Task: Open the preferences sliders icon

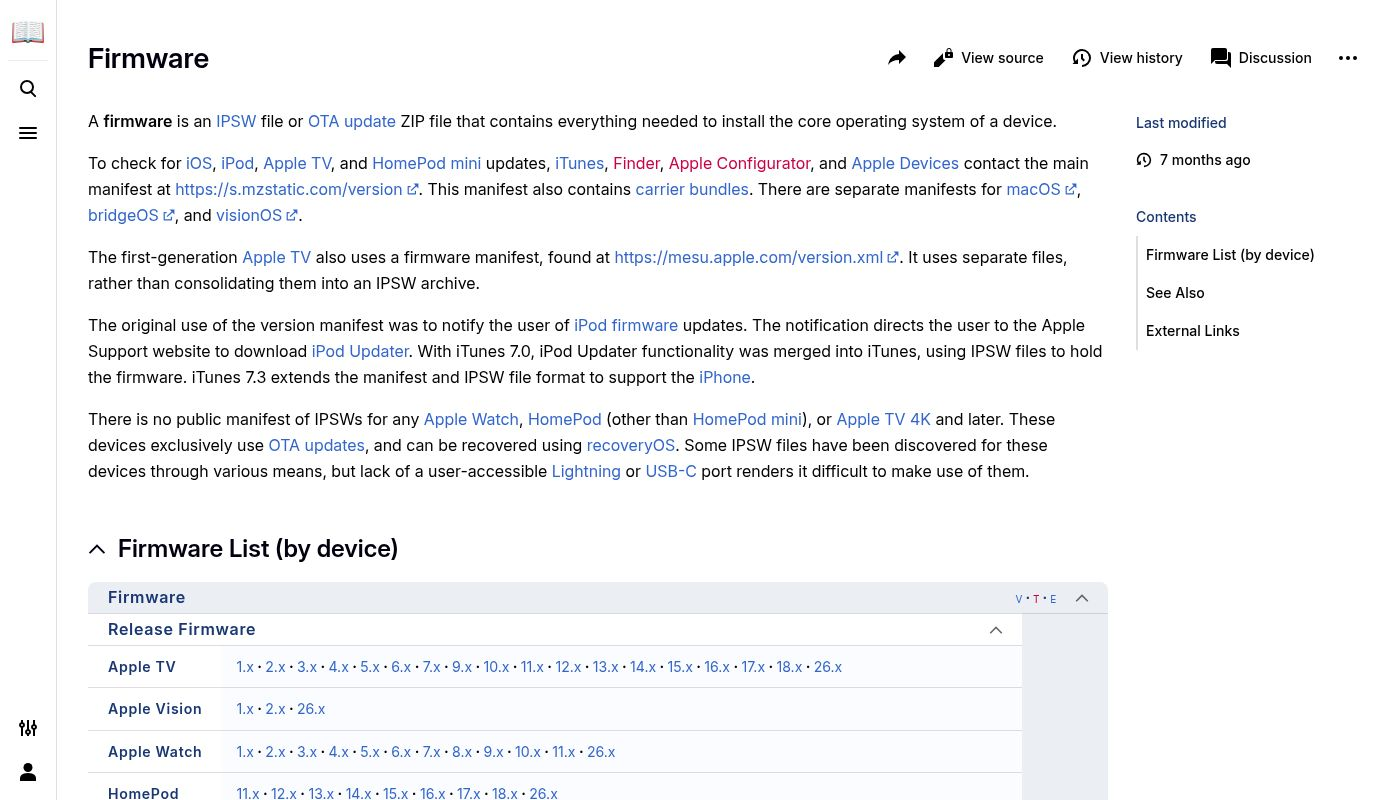Action: (28, 728)
